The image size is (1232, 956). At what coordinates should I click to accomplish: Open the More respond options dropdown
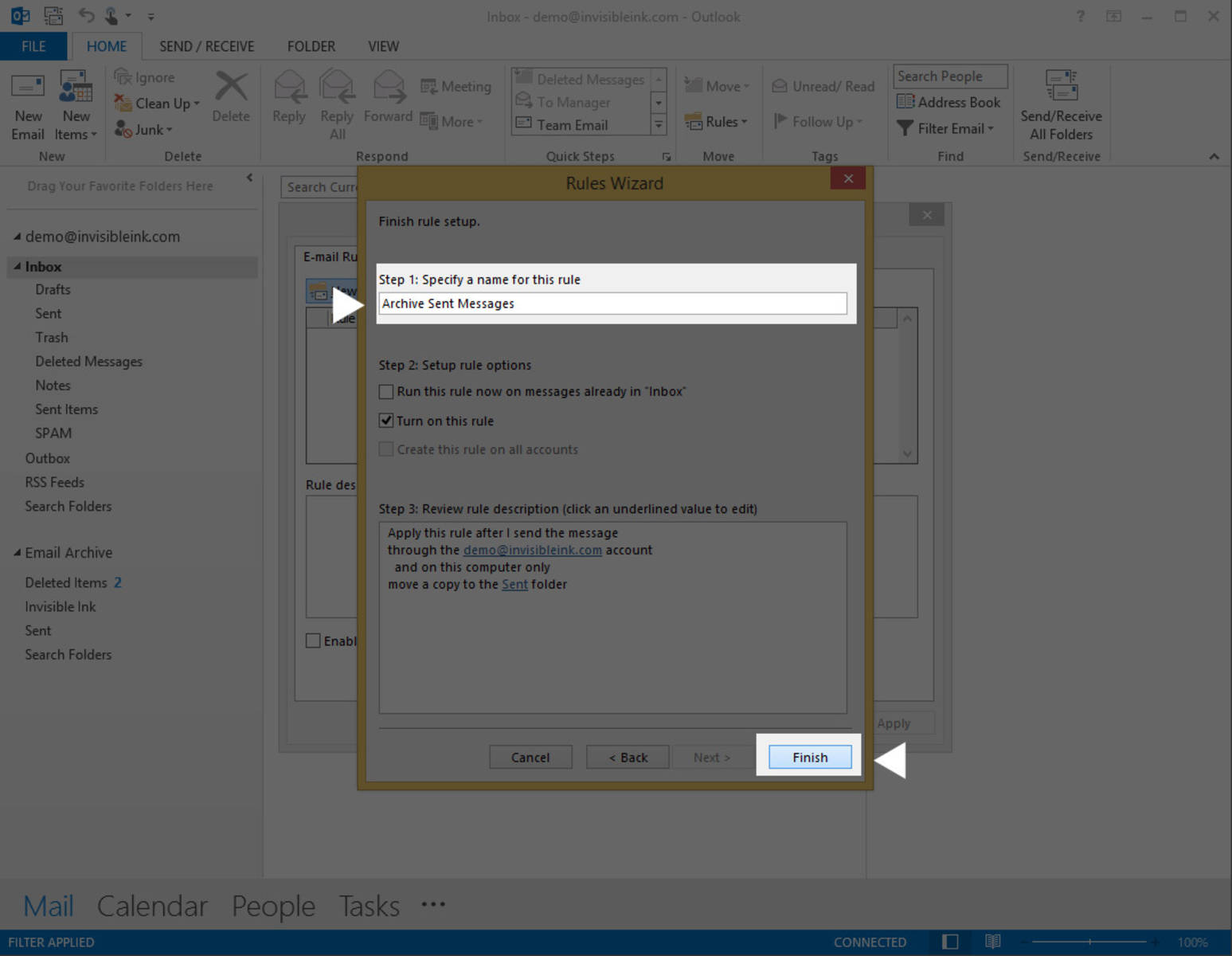[452, 121]
